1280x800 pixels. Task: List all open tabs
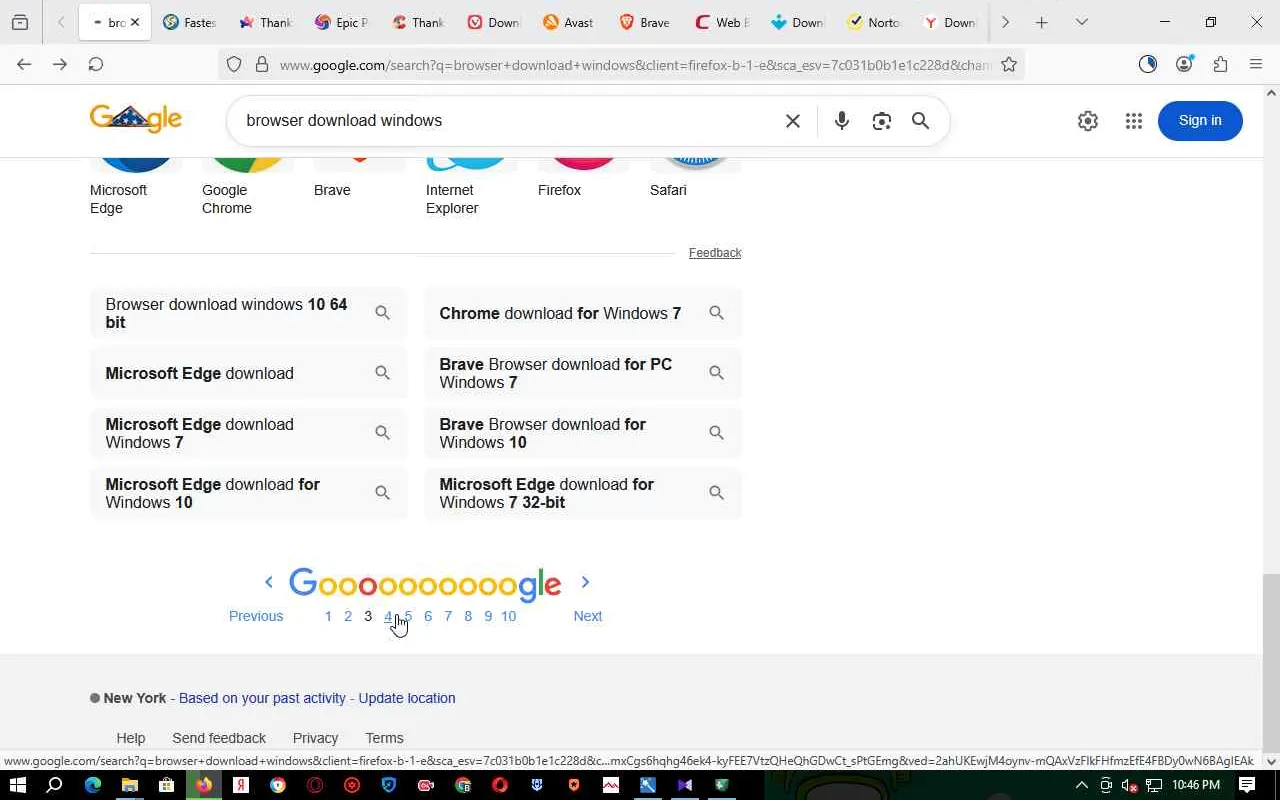click(1081, 22)
